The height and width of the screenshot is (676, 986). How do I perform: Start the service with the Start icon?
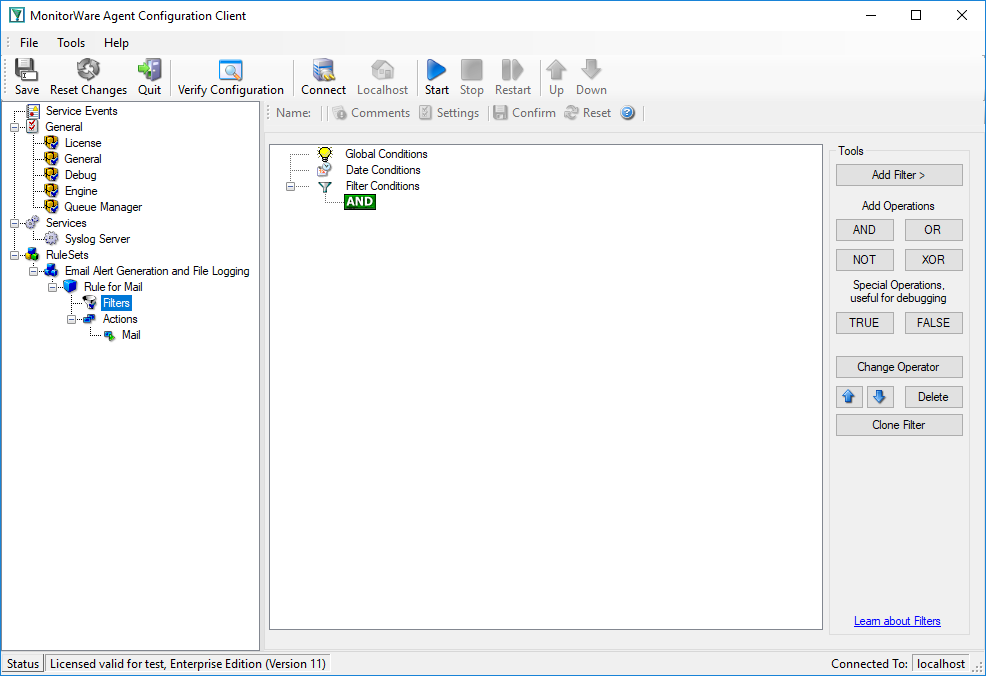coord(436,70)
